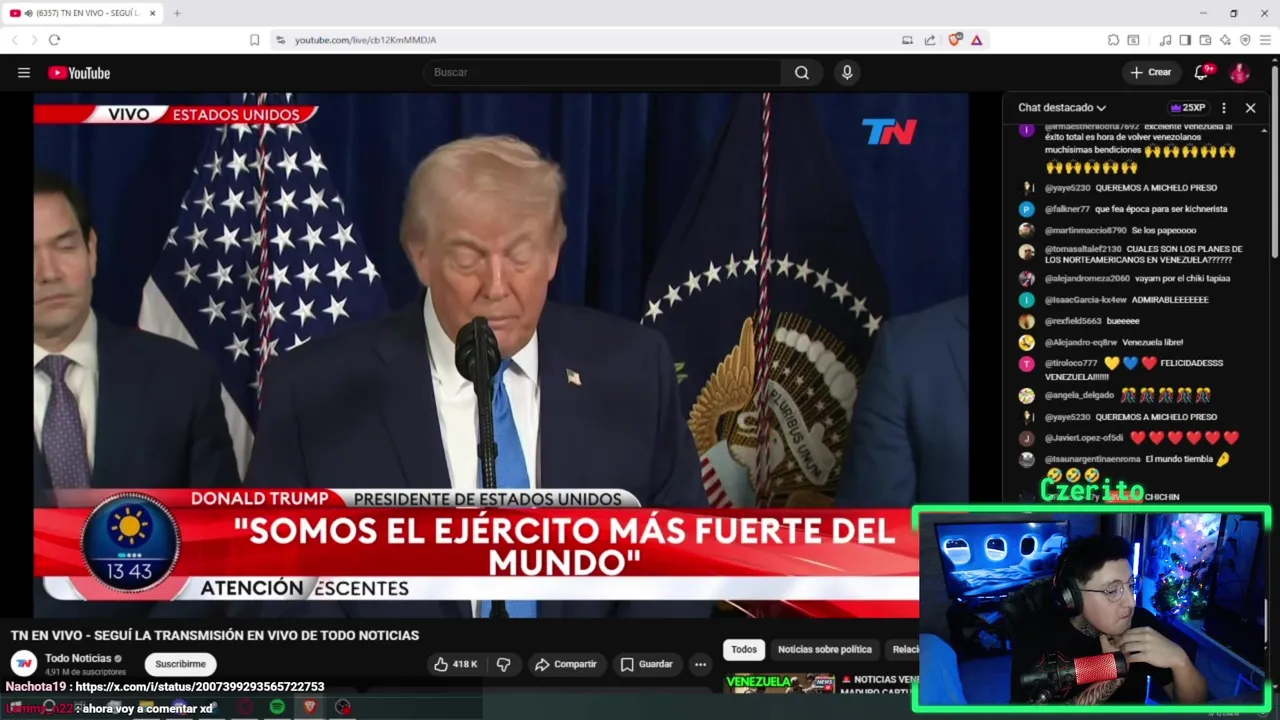Select the Noticias sobre política chip

tap(825, 650)
